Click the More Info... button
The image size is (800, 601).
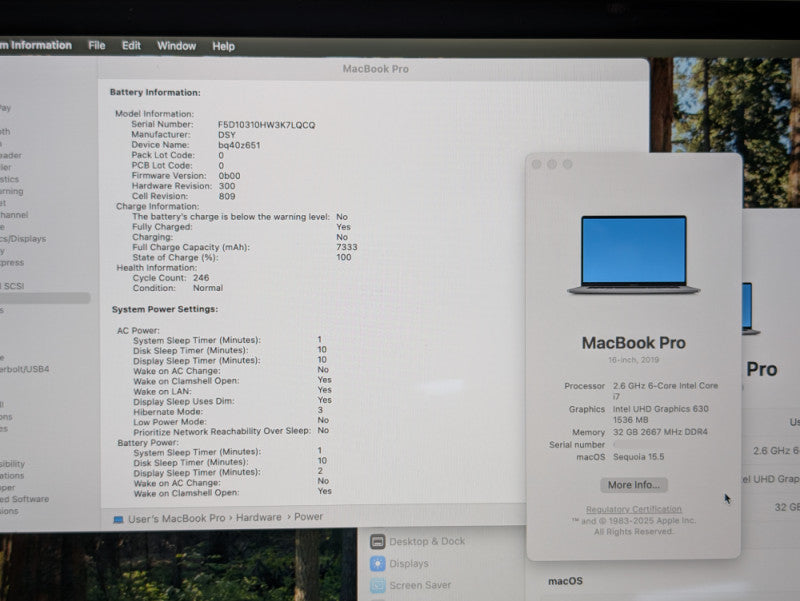634,485
